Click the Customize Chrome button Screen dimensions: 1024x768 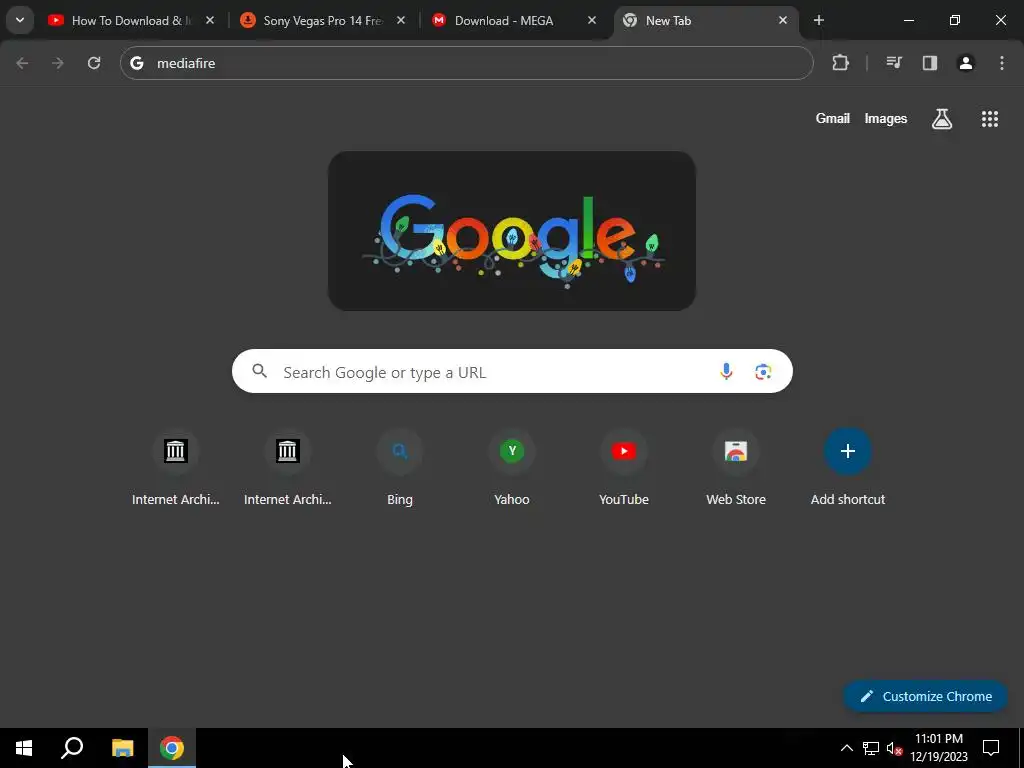point(925,696)
